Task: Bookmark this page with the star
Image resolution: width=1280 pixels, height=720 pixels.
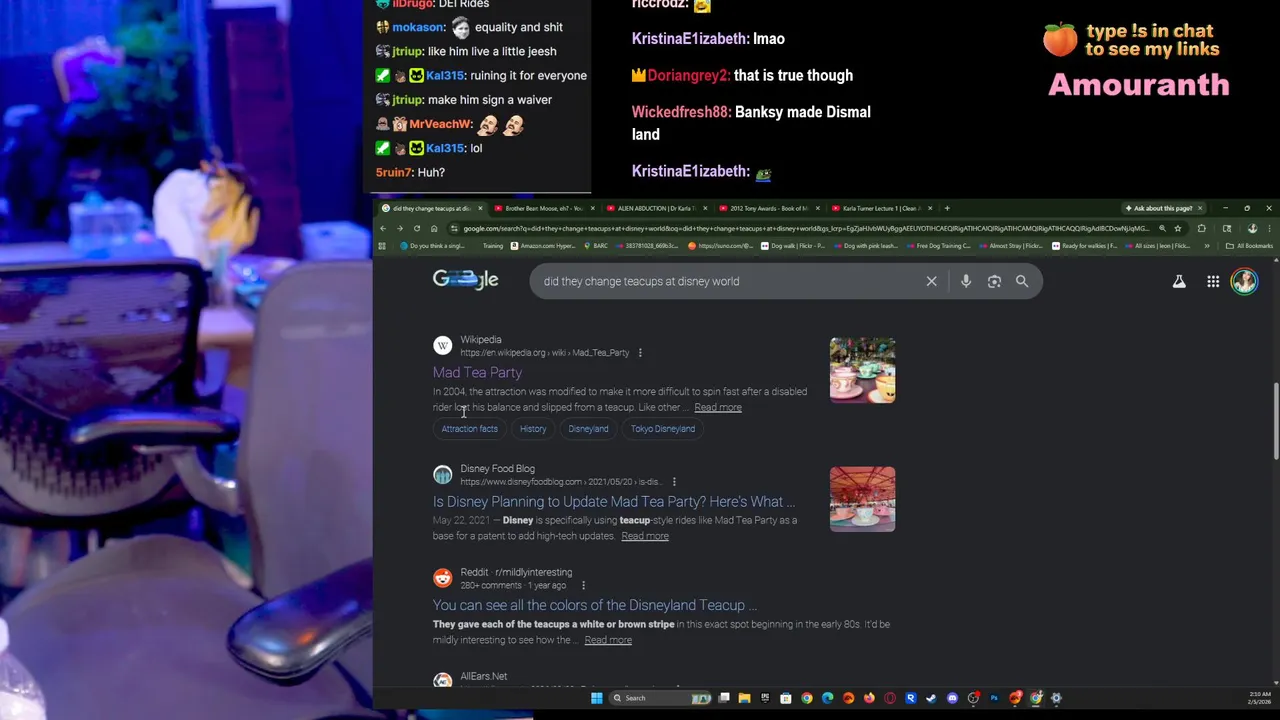Action: [x=1177, y=228]
